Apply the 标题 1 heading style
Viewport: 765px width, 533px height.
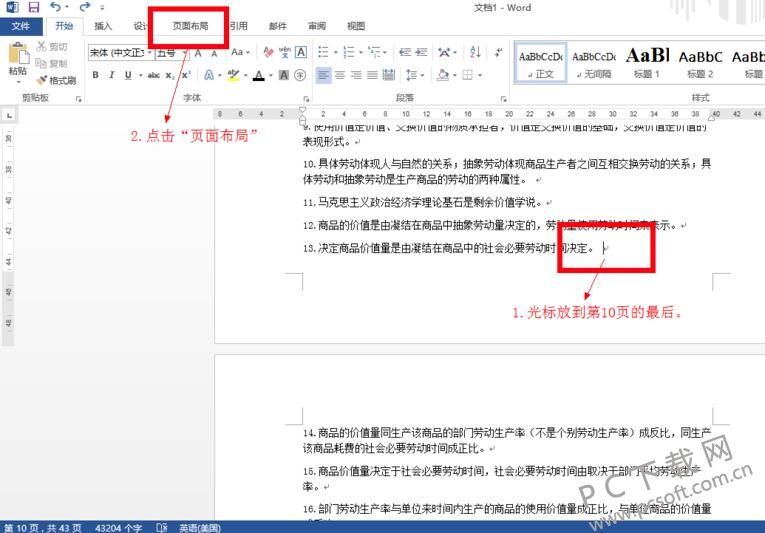(x=647, y=62)
